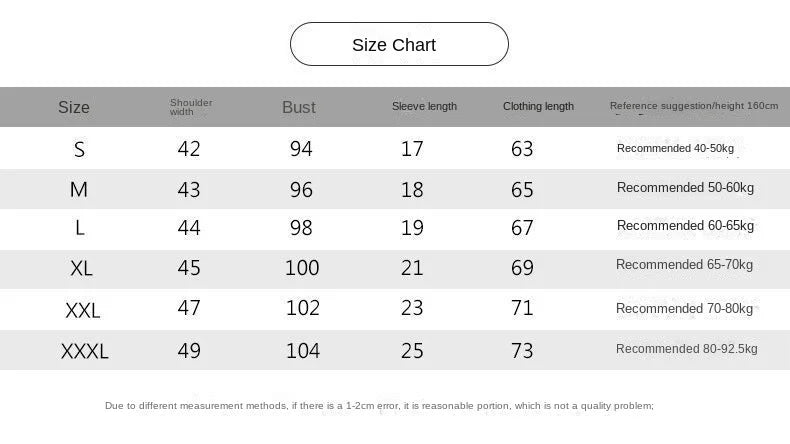Image resolution: width=790 pixels, height=444 pixels.
Task: Select clothing length value 73
Action: point(522,351)
